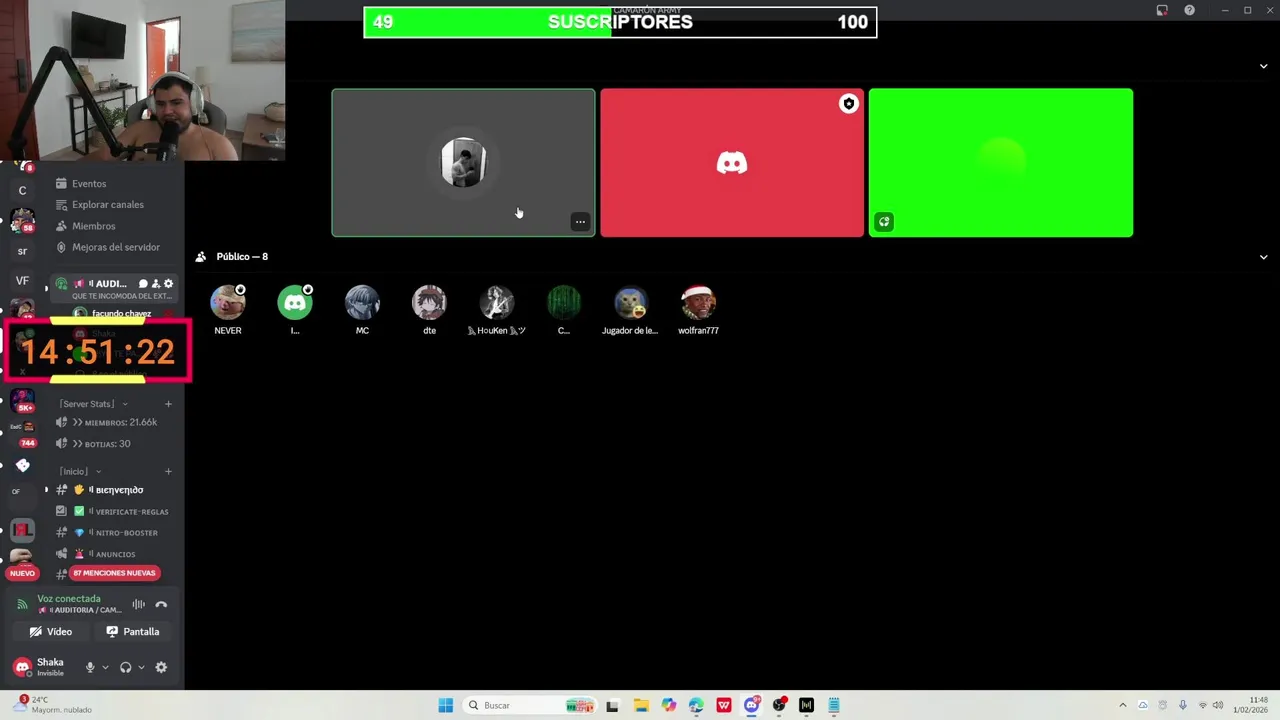The image size is (1280, 720).
Task: Open server with 5K+ badge
Action: [x=22, y=401]
